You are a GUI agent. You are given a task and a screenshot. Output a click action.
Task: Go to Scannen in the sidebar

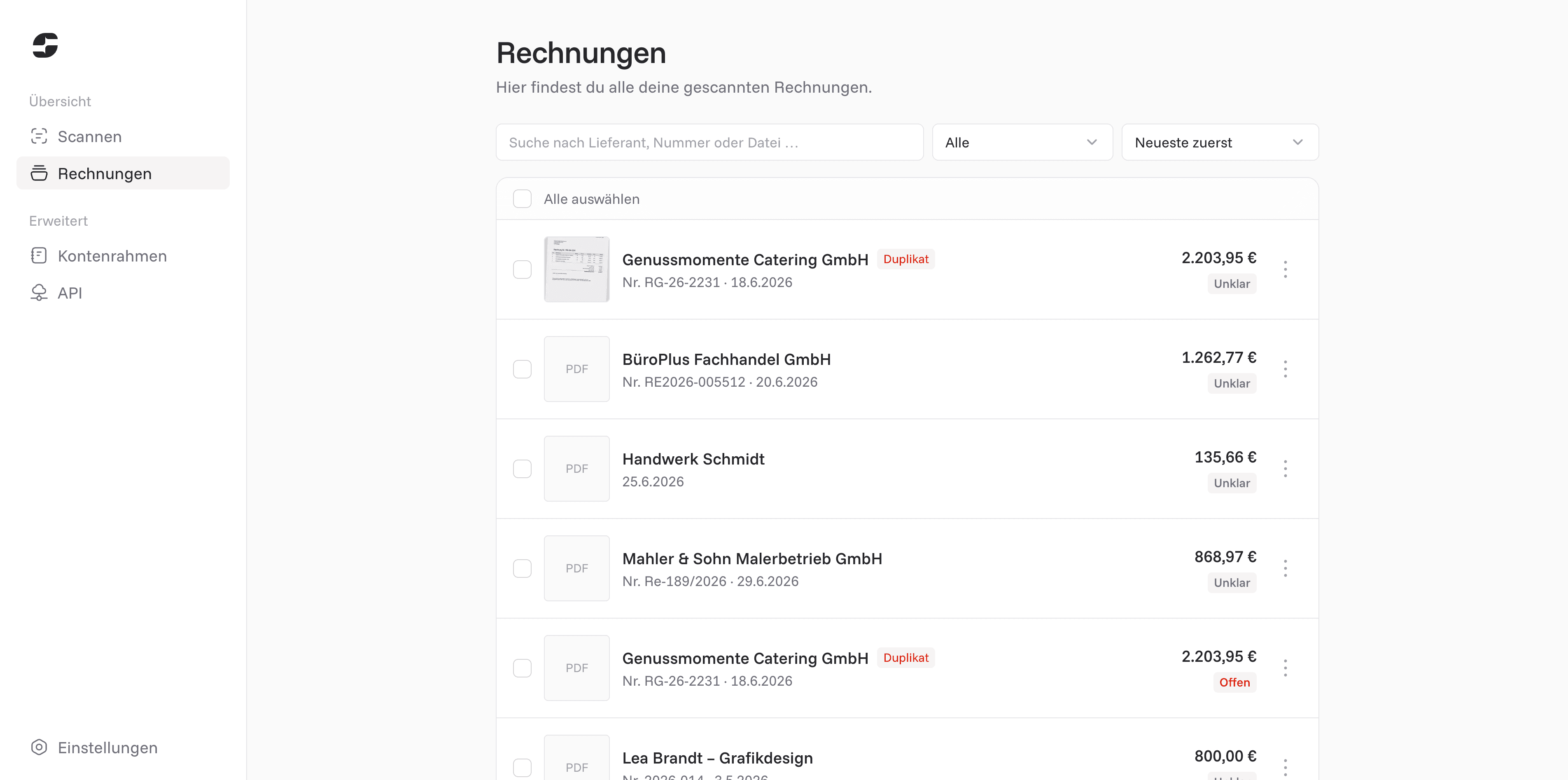coord(123,136)
